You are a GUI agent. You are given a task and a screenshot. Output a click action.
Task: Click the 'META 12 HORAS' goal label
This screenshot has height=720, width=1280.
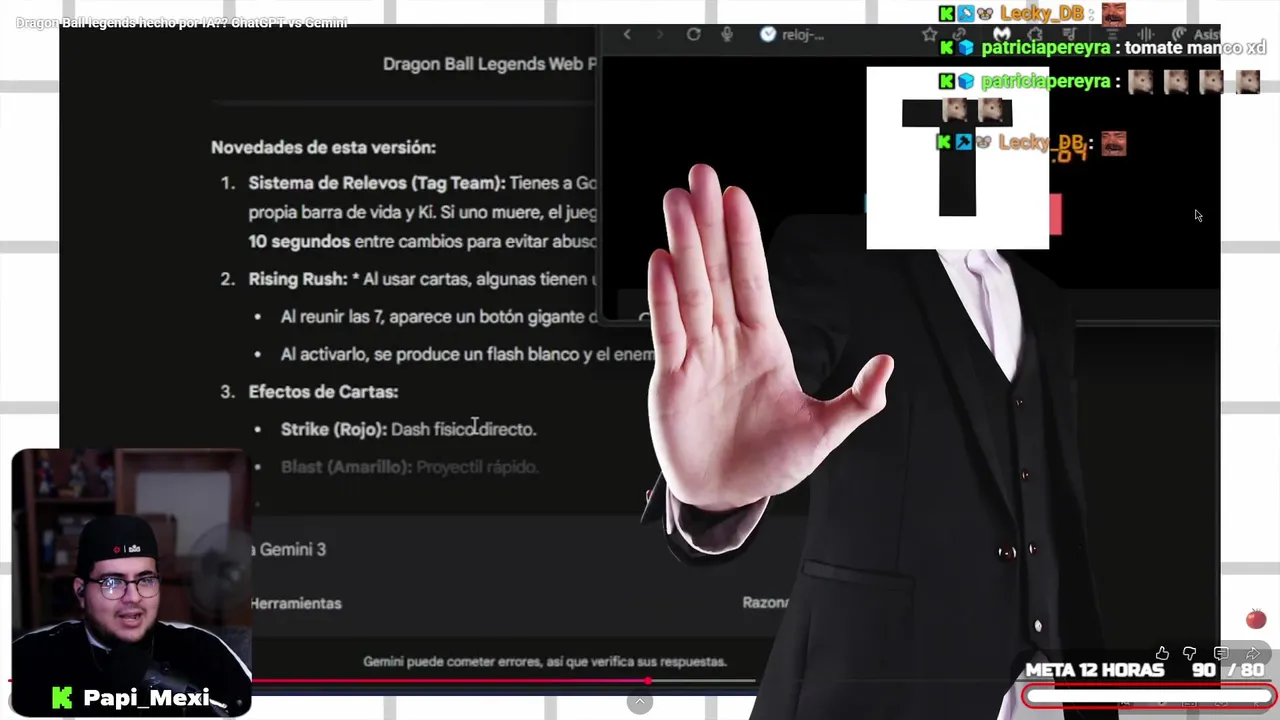pyautogui.click(x=1094, y=670)
